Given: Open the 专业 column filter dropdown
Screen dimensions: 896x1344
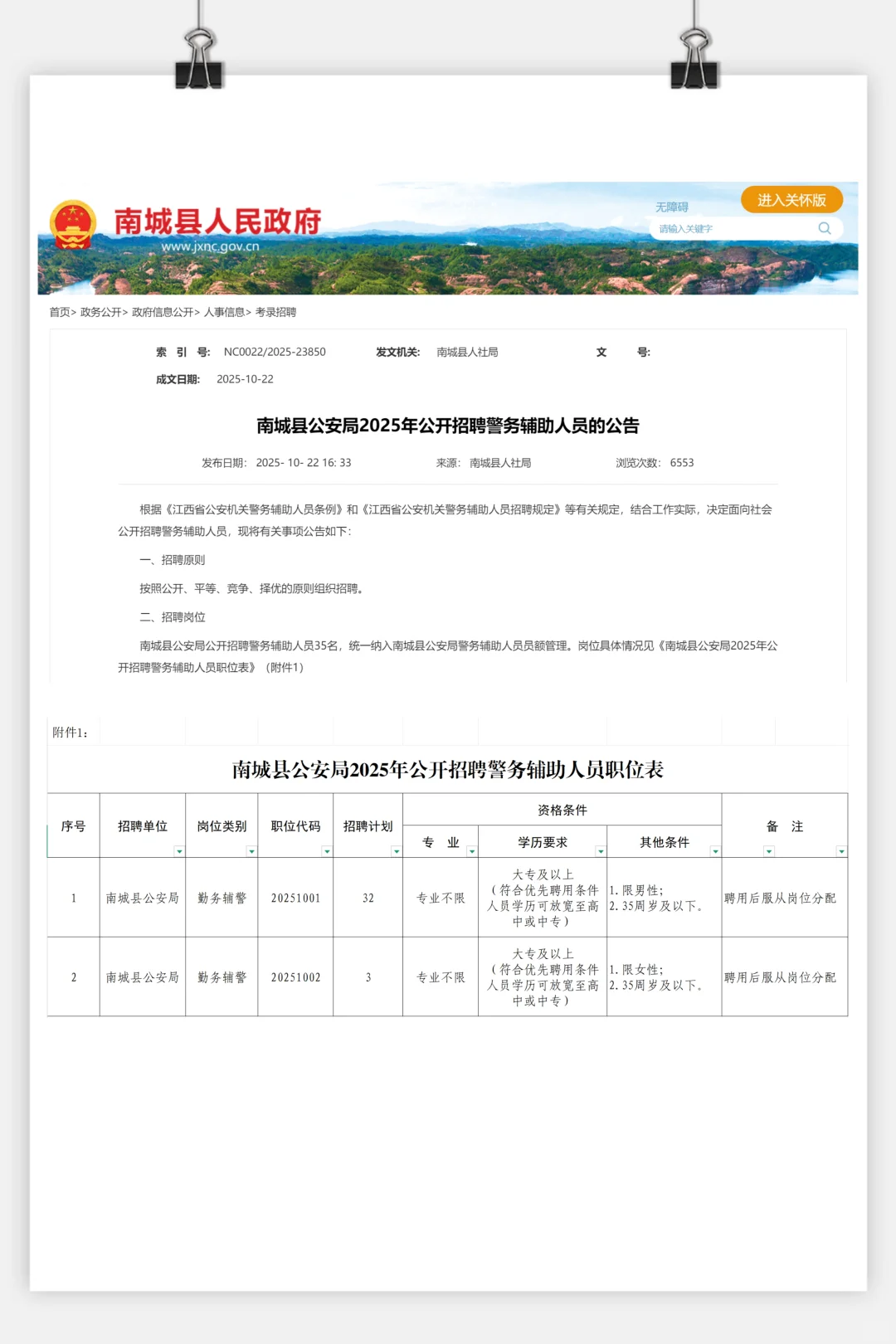Looking at the screenshot, I should click(472, 851).
